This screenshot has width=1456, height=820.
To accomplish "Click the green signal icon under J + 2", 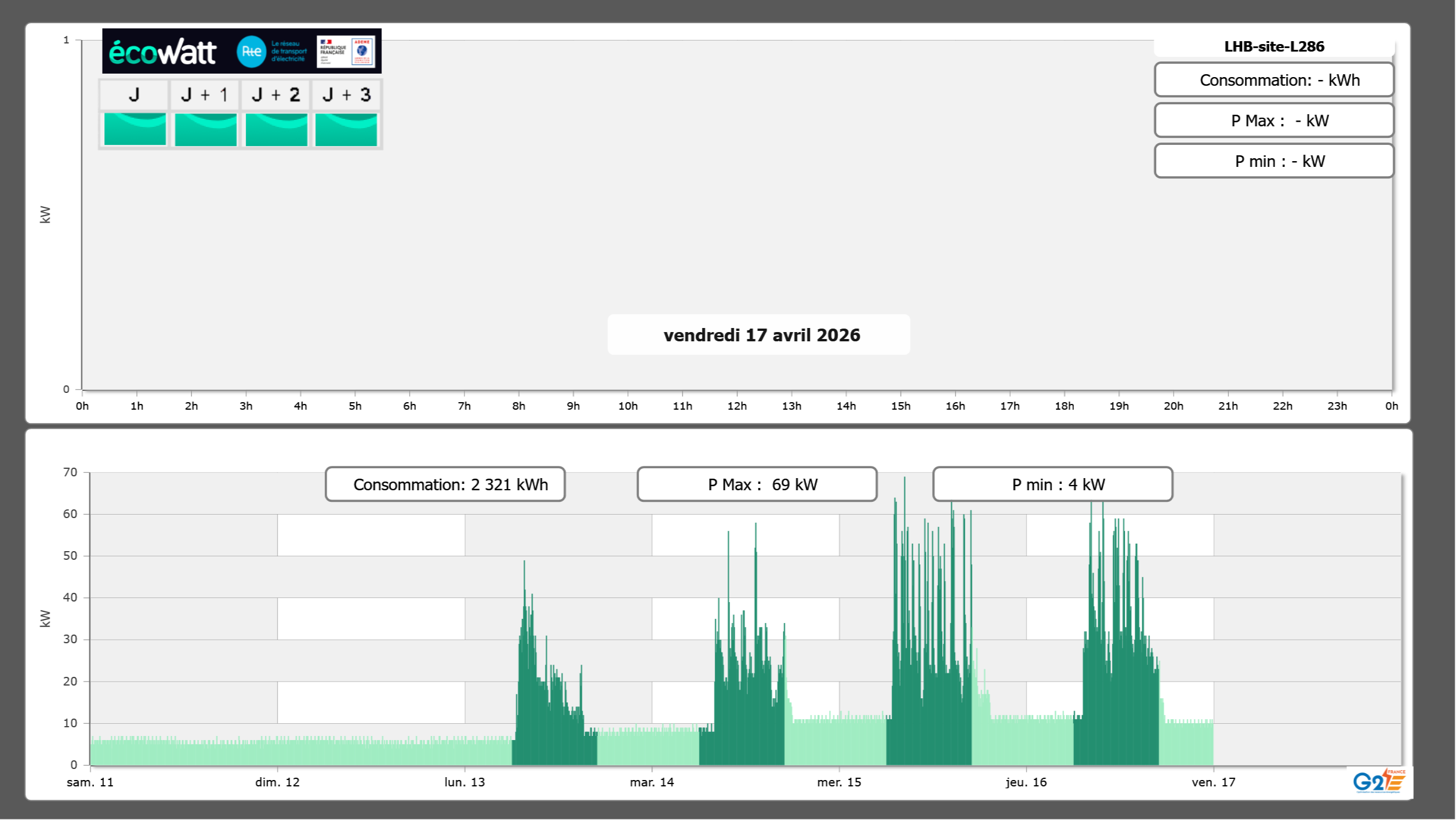I will click(276, 129).
